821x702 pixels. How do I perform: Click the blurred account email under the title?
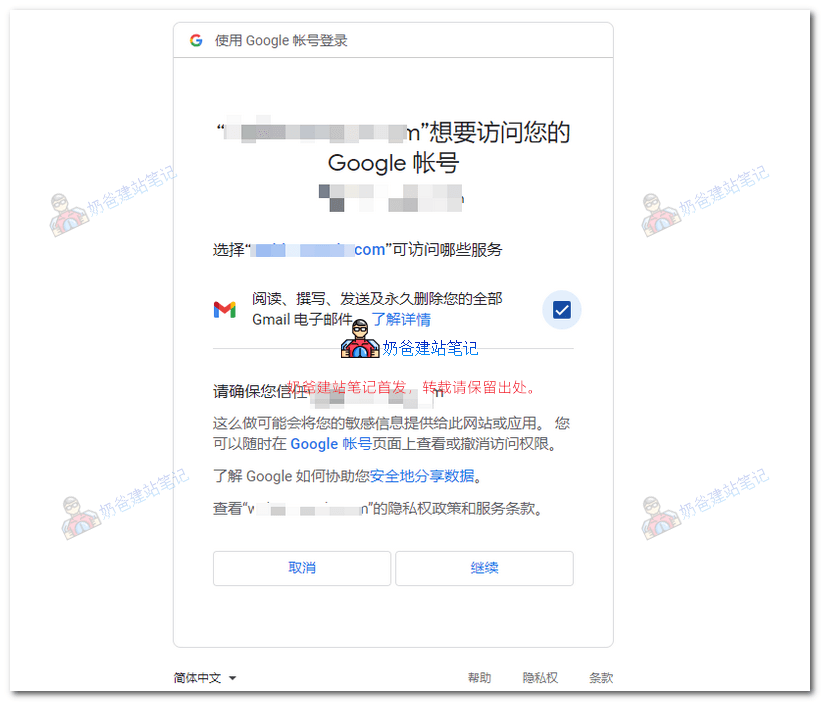click(x=393, y=197)
